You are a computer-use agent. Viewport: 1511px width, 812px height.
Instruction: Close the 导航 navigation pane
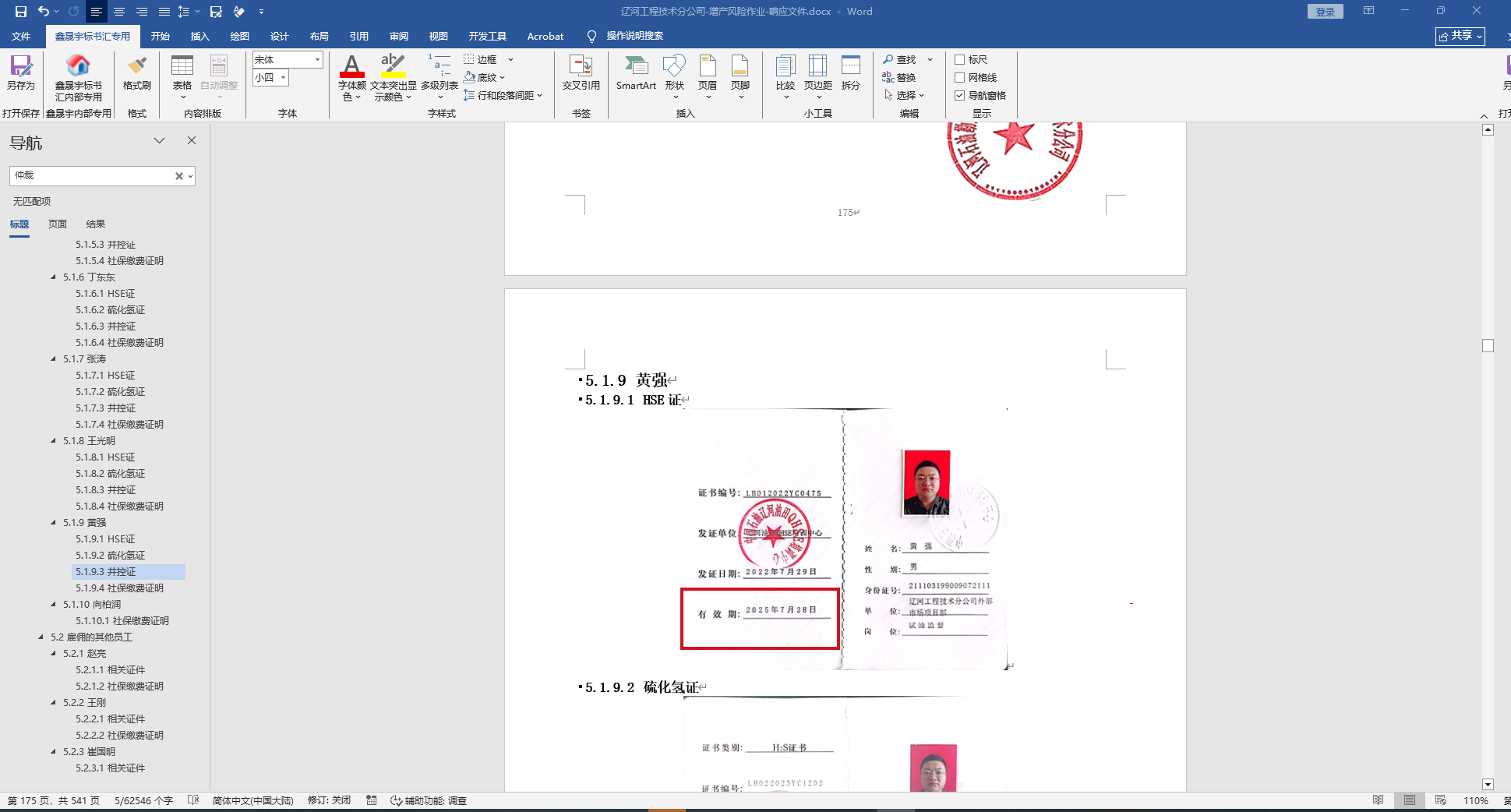[x=192, y=140]
